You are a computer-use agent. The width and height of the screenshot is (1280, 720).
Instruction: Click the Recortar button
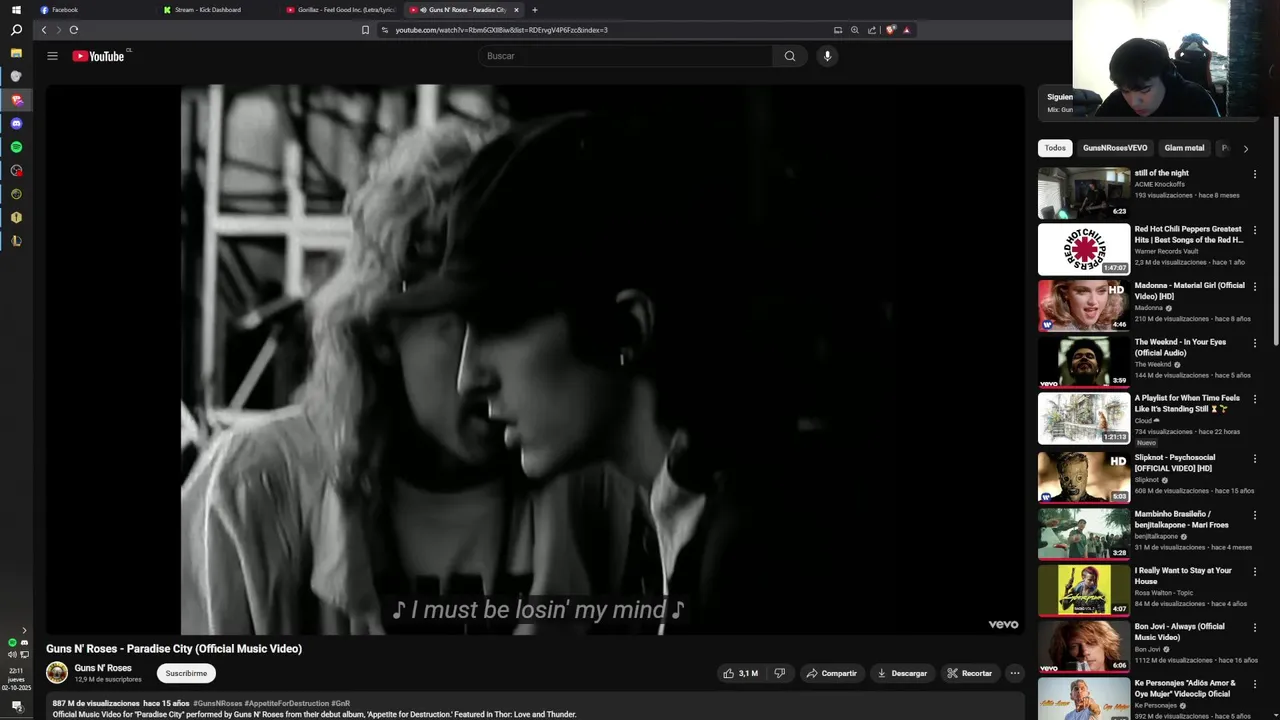[x=969, y=673]
